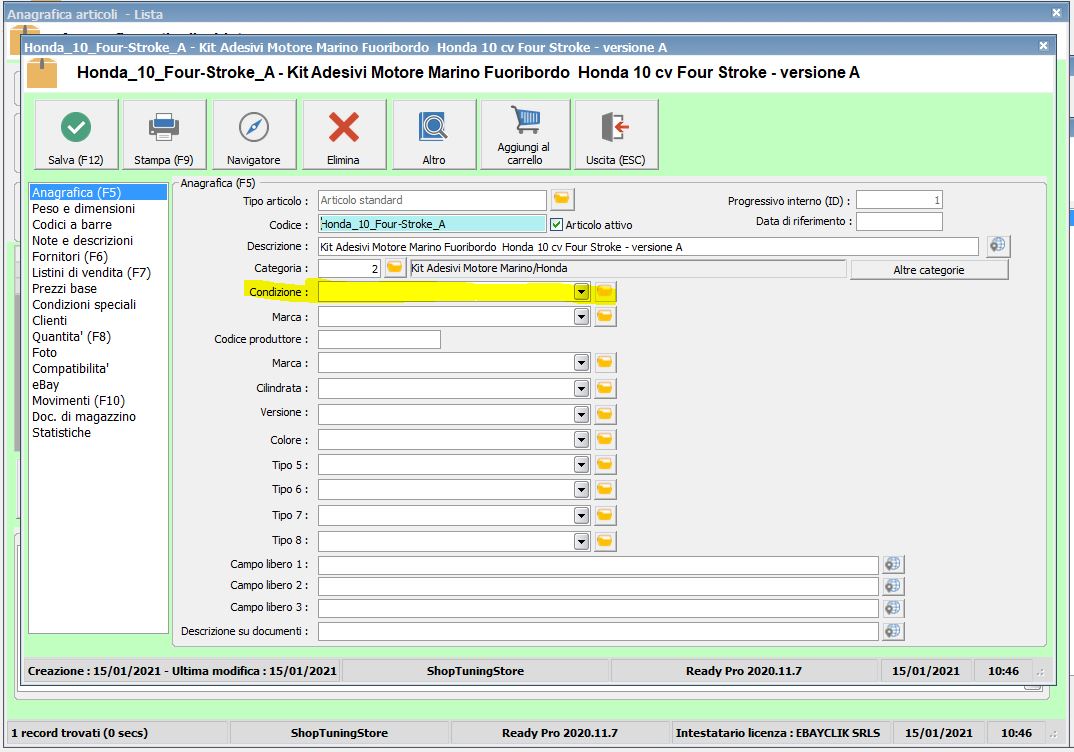
Task: Open the Altro toolbar button
Action: (434, 134)
